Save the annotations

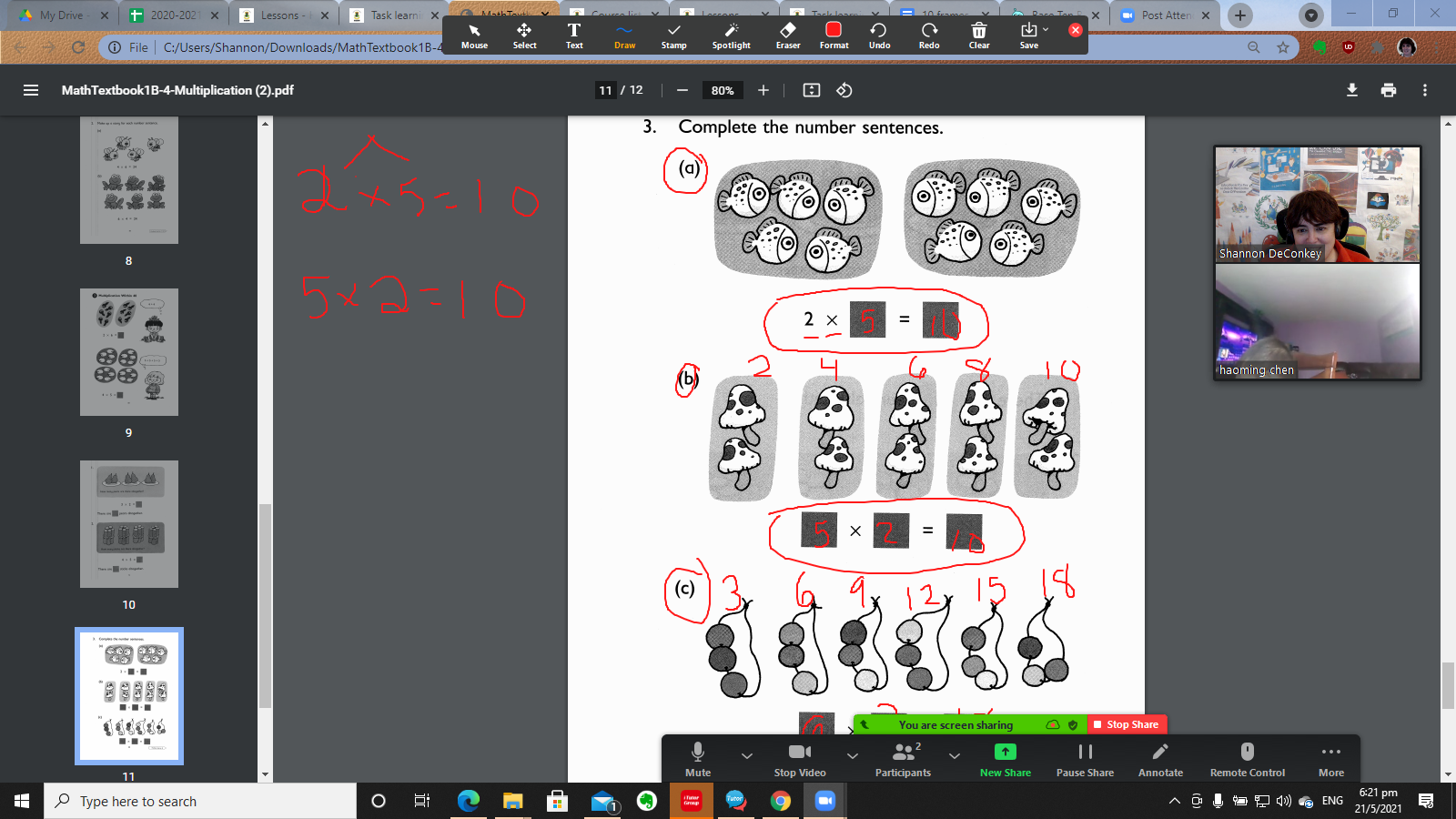pyautogui.click(x=1029, y=35)
